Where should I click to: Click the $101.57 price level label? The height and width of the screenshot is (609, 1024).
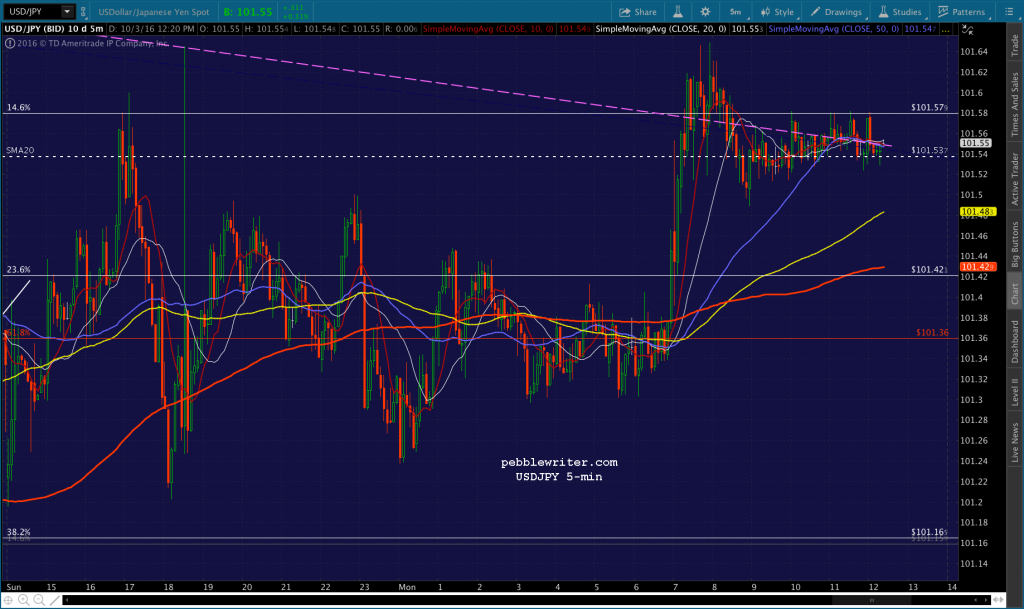pos(929,107)
